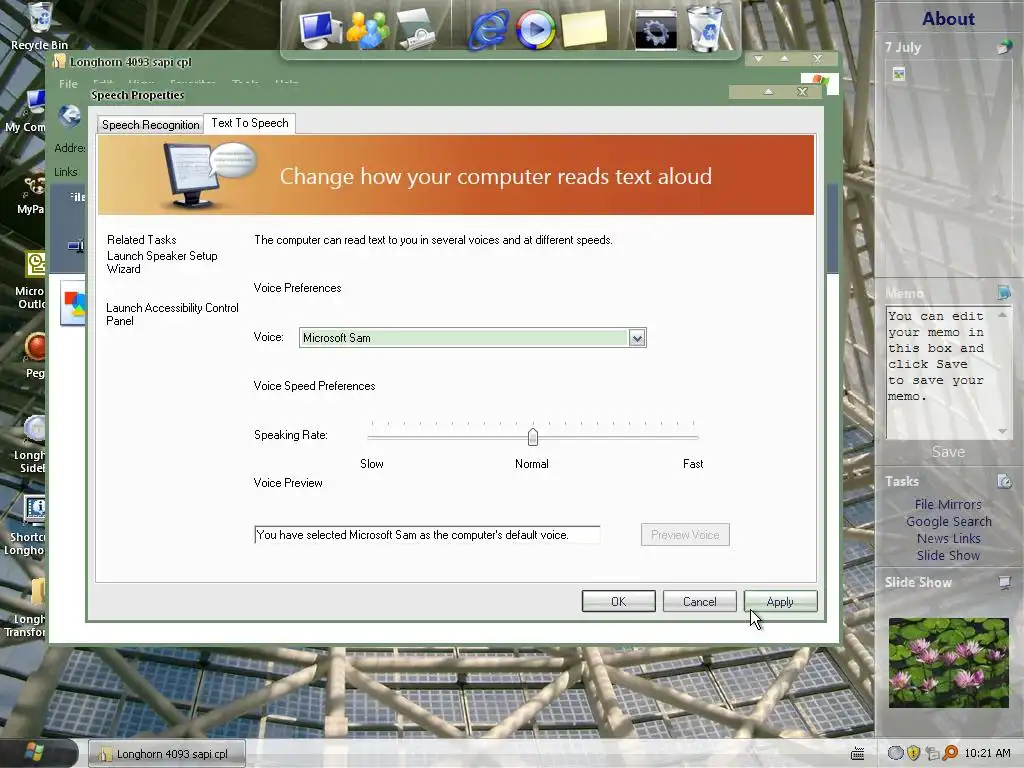This screenshot has height=768, width=1024.
Task: Open the Google Search task link
Action: coord(948,521)
